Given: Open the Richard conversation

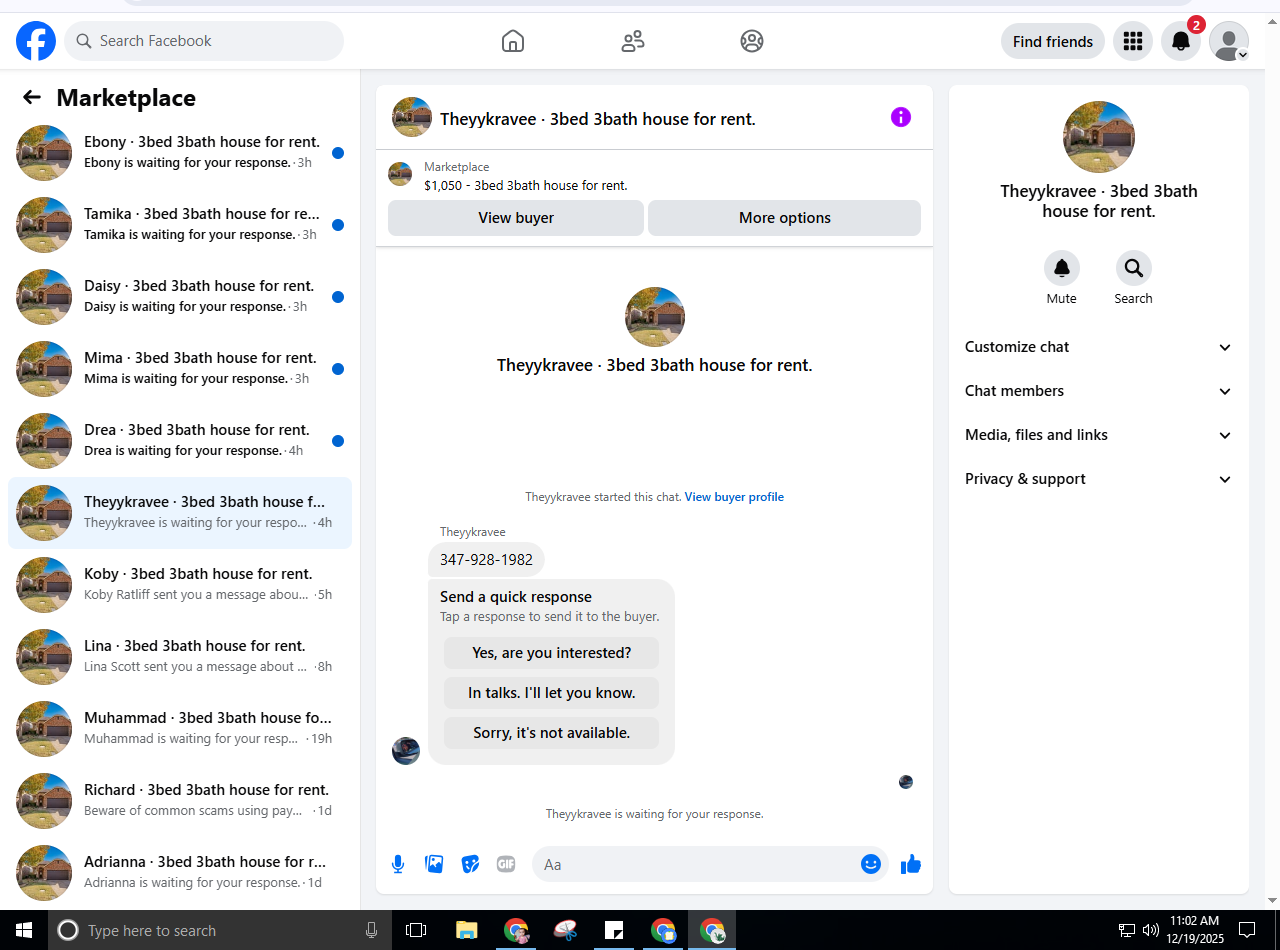Looking at the screenshot, I should tap(180, 801).
